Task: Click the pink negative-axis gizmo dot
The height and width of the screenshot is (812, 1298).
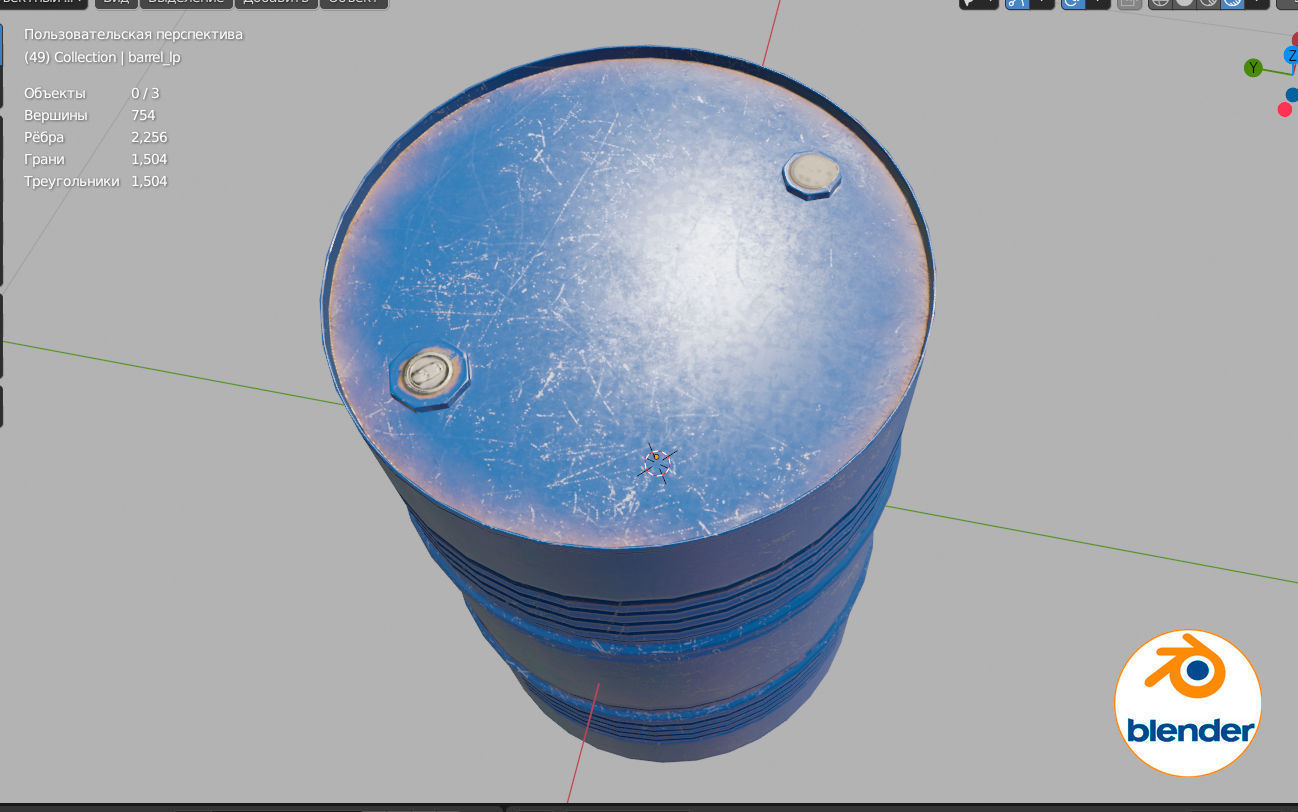Action: coord(1285,109)
